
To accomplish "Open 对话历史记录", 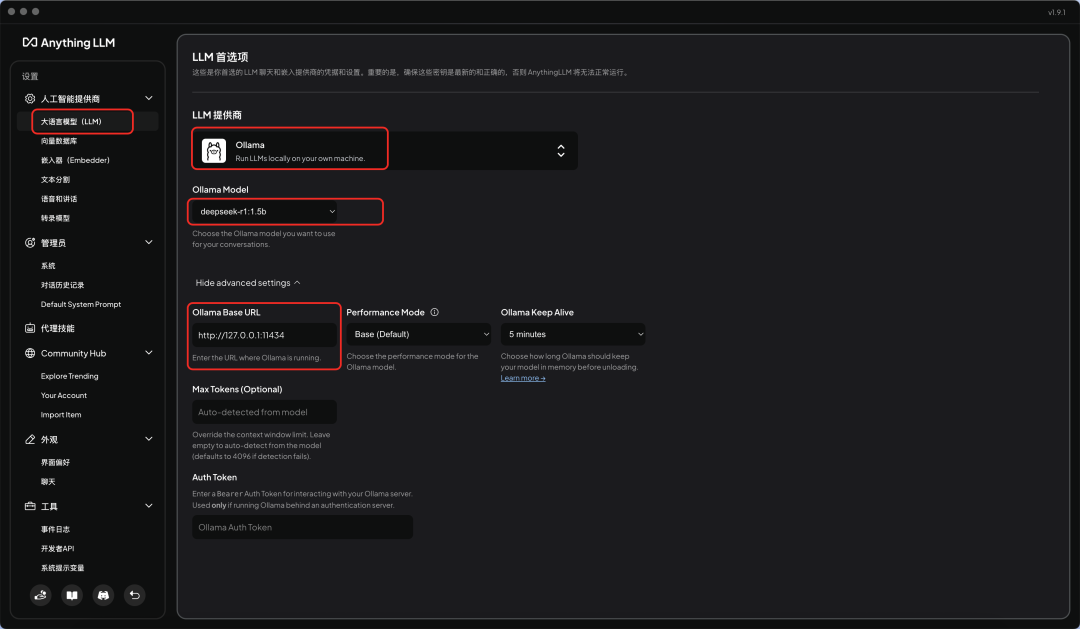I will pyautogui.click(x=62, y=285).
